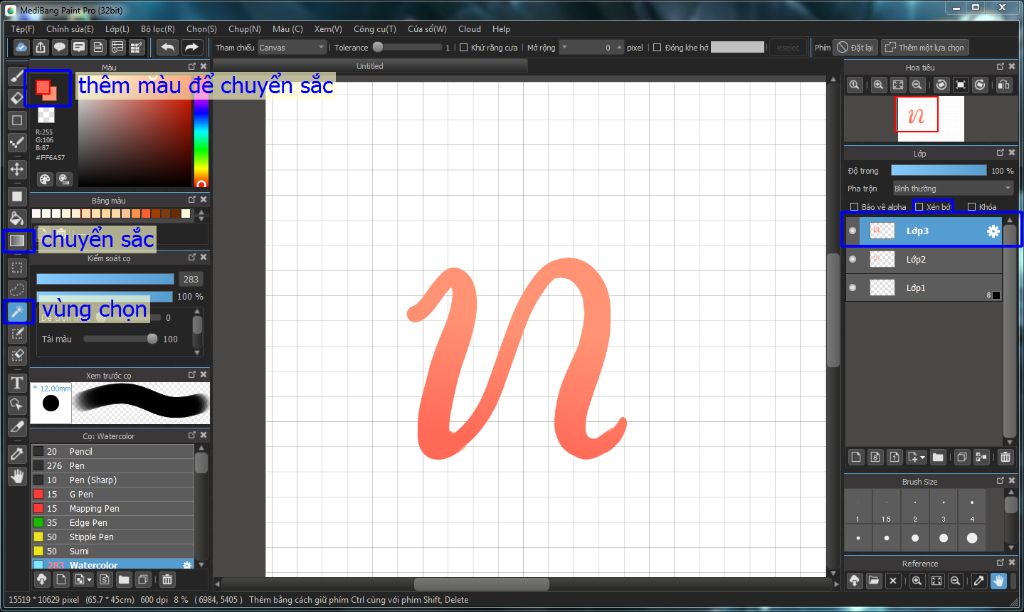Toggle the Xén bớ clipping checkbox
This screenshot has width=1024, height=612.
click(x=920, y=207)
